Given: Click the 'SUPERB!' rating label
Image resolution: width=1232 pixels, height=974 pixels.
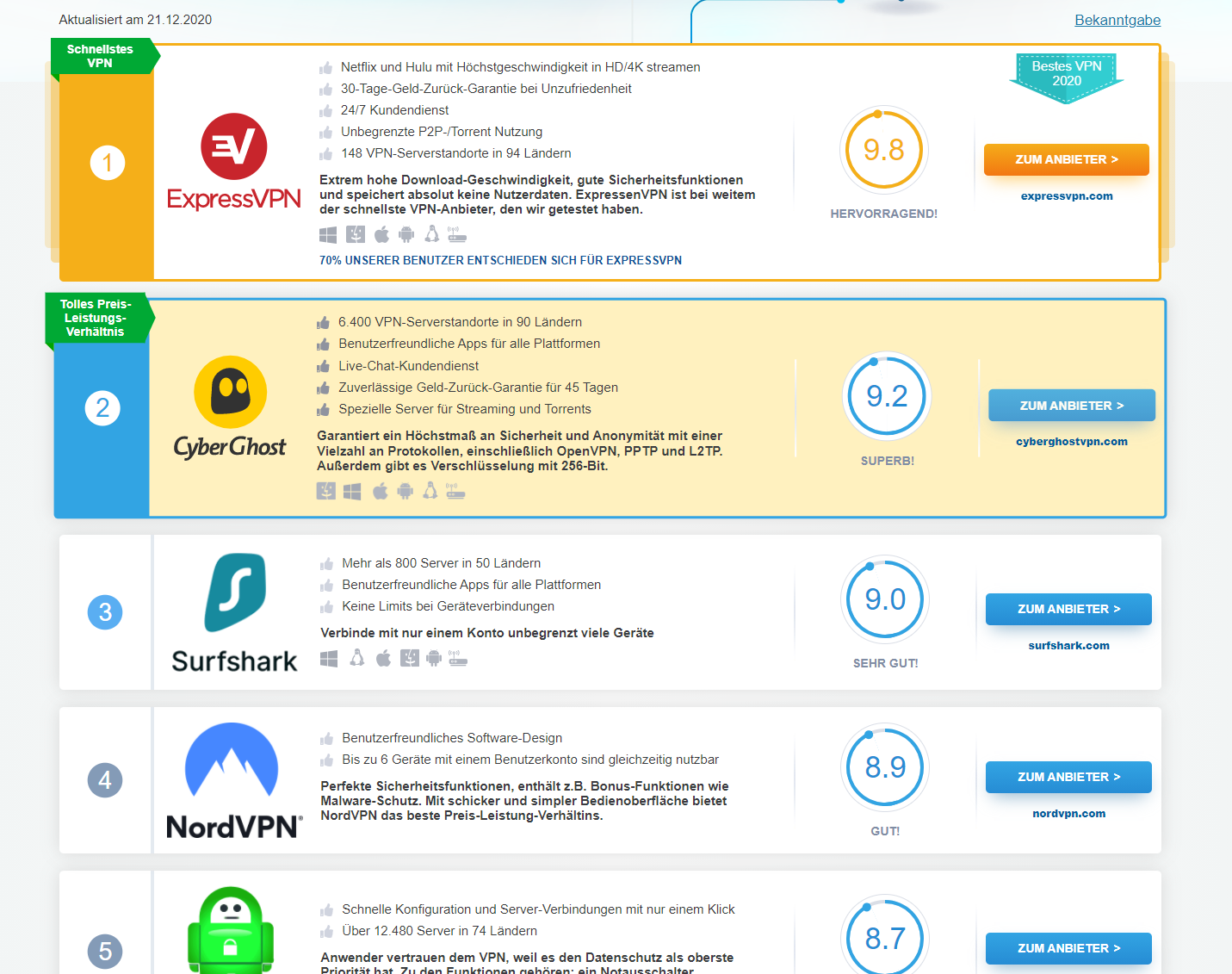Looking at the screenshot, I should [x=888, y=461].
